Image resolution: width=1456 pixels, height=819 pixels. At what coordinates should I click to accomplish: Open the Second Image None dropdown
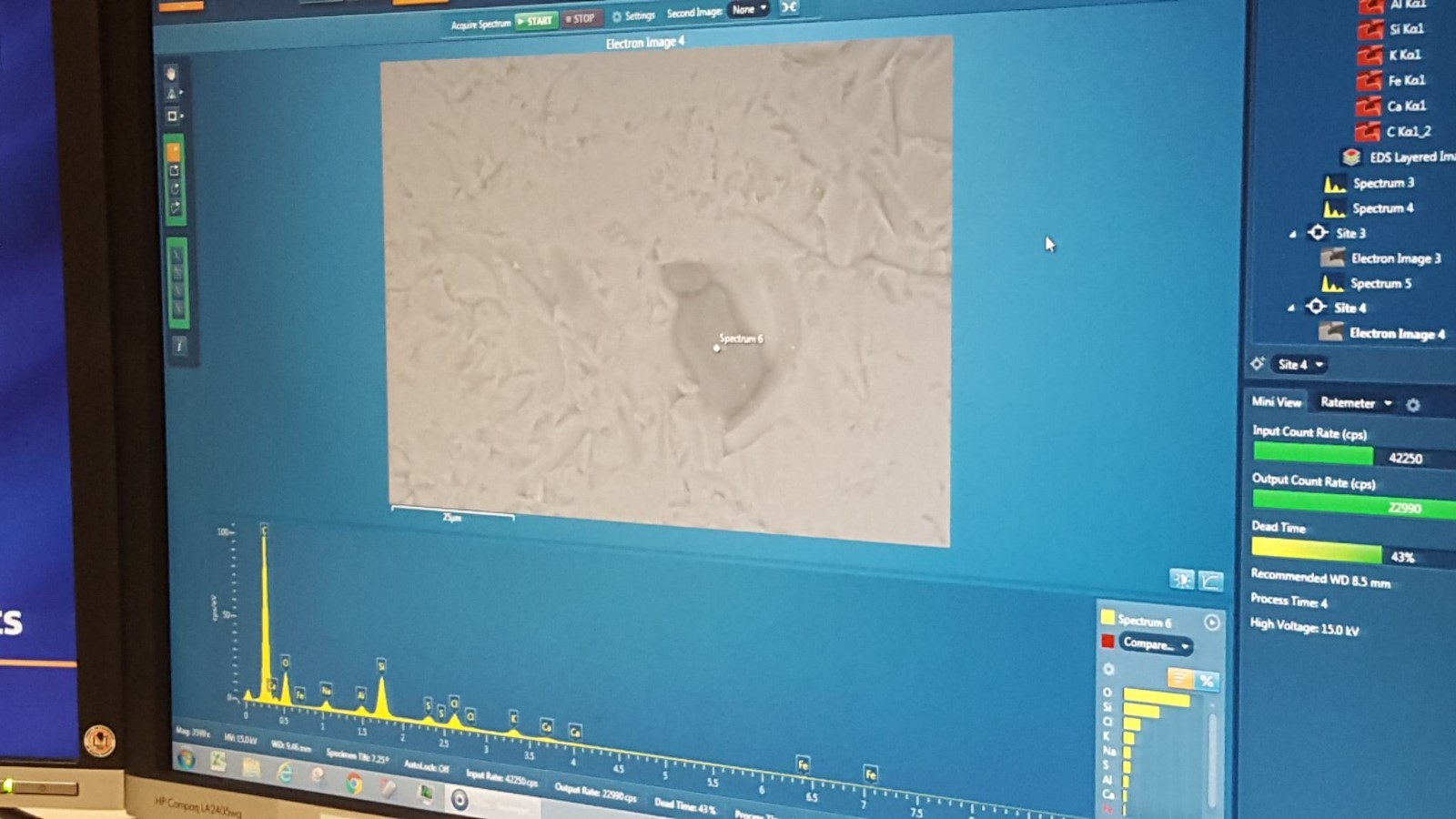point(749,9)
